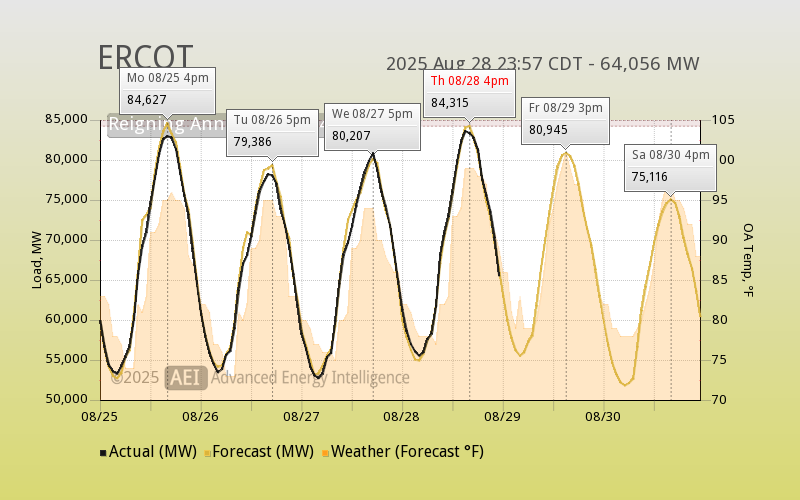The height and width of the screenshot is (500, 800).
Task: Select the Tu 08/26 5pm peak tooltip
Action: (x=272, y=133)
